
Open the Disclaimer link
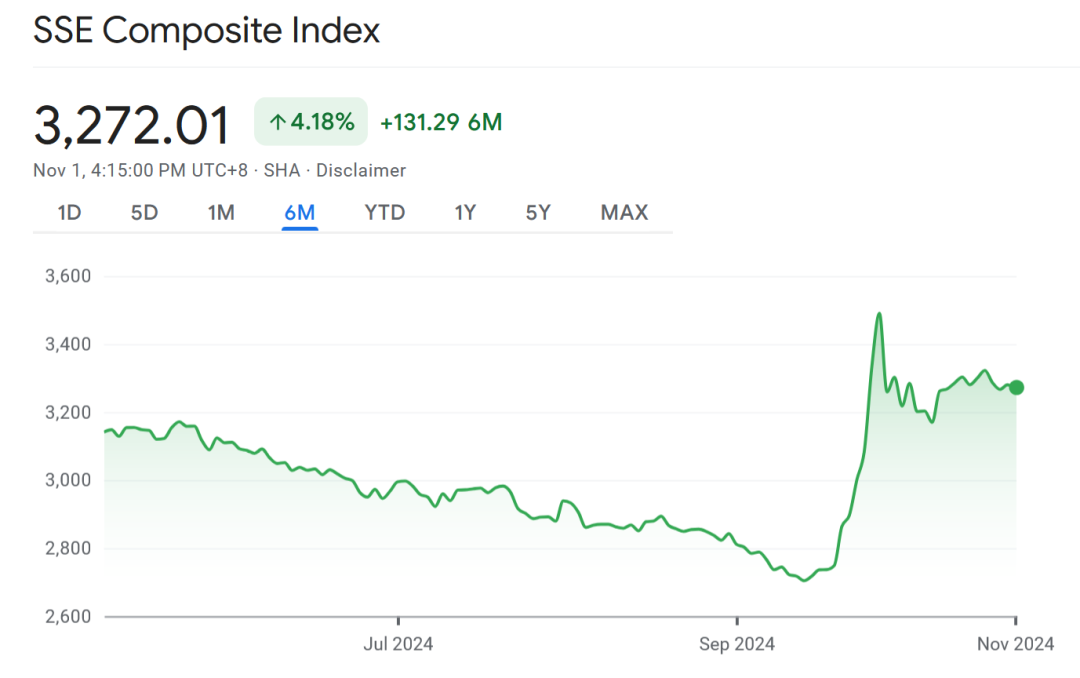pyautogui.click(x=361, y=170)
